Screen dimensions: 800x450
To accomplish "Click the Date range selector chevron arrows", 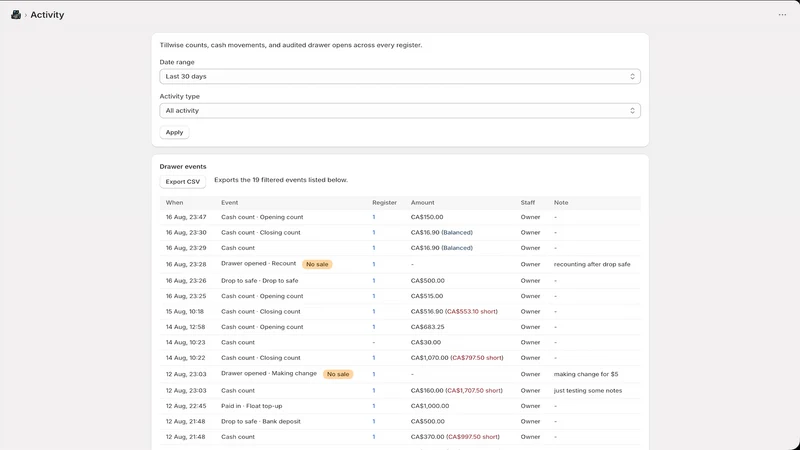I will tap(632, 77).
